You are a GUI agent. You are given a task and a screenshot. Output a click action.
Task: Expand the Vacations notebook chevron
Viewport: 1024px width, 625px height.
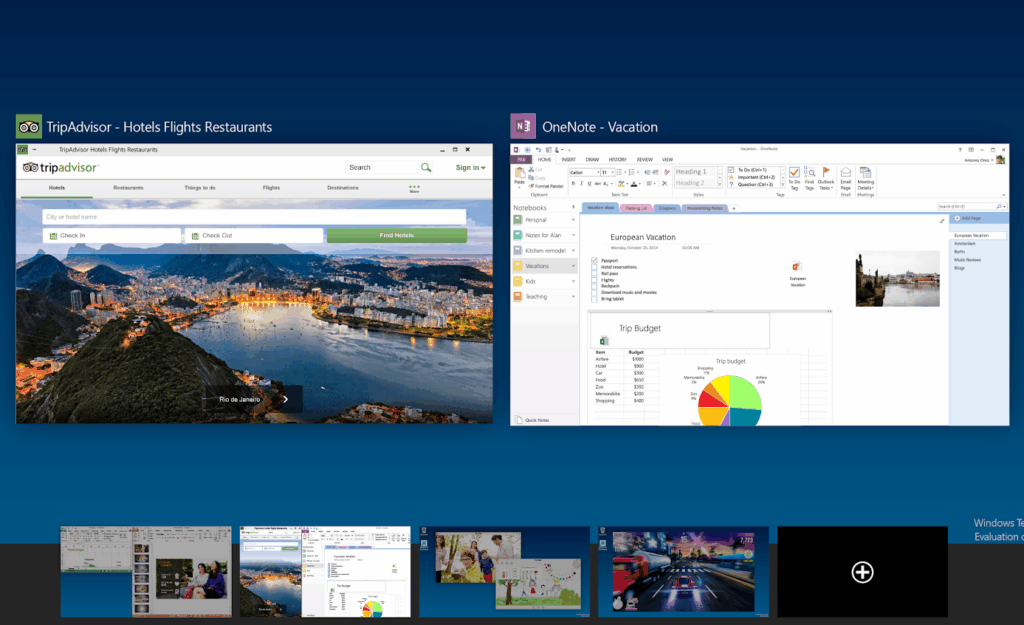pyautogui.click(x=573, y=266)
